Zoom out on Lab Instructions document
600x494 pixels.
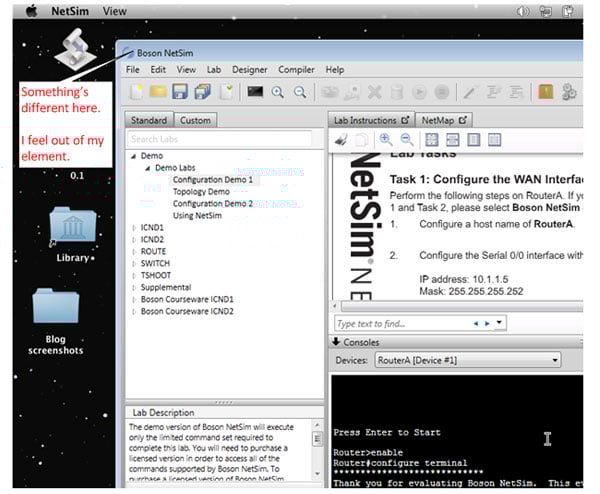click(407, 139)
